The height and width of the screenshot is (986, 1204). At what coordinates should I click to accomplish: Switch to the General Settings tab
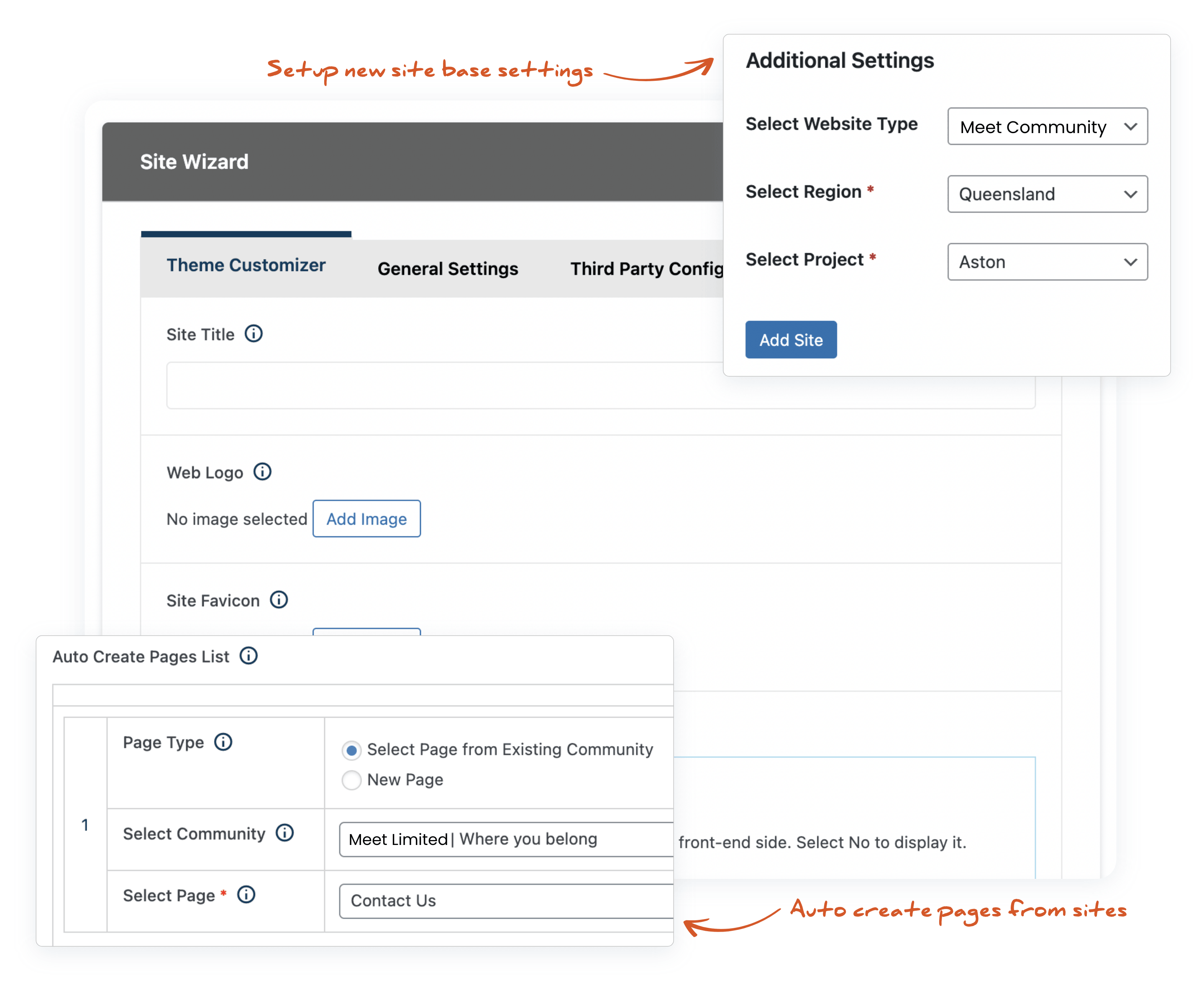click(448, 268)
